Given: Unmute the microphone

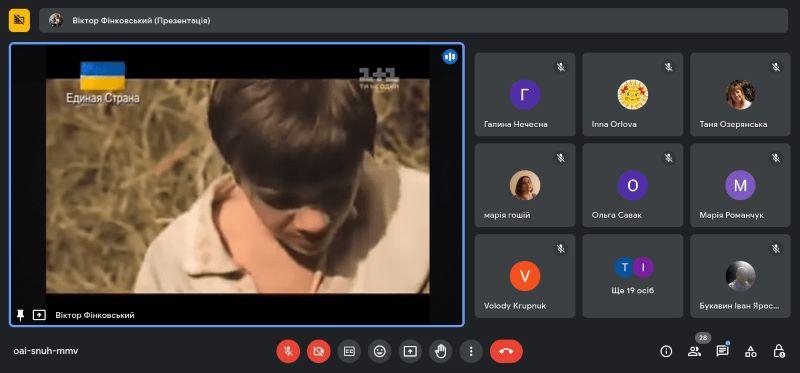Looking at the screenshot, I should point(288,351).
